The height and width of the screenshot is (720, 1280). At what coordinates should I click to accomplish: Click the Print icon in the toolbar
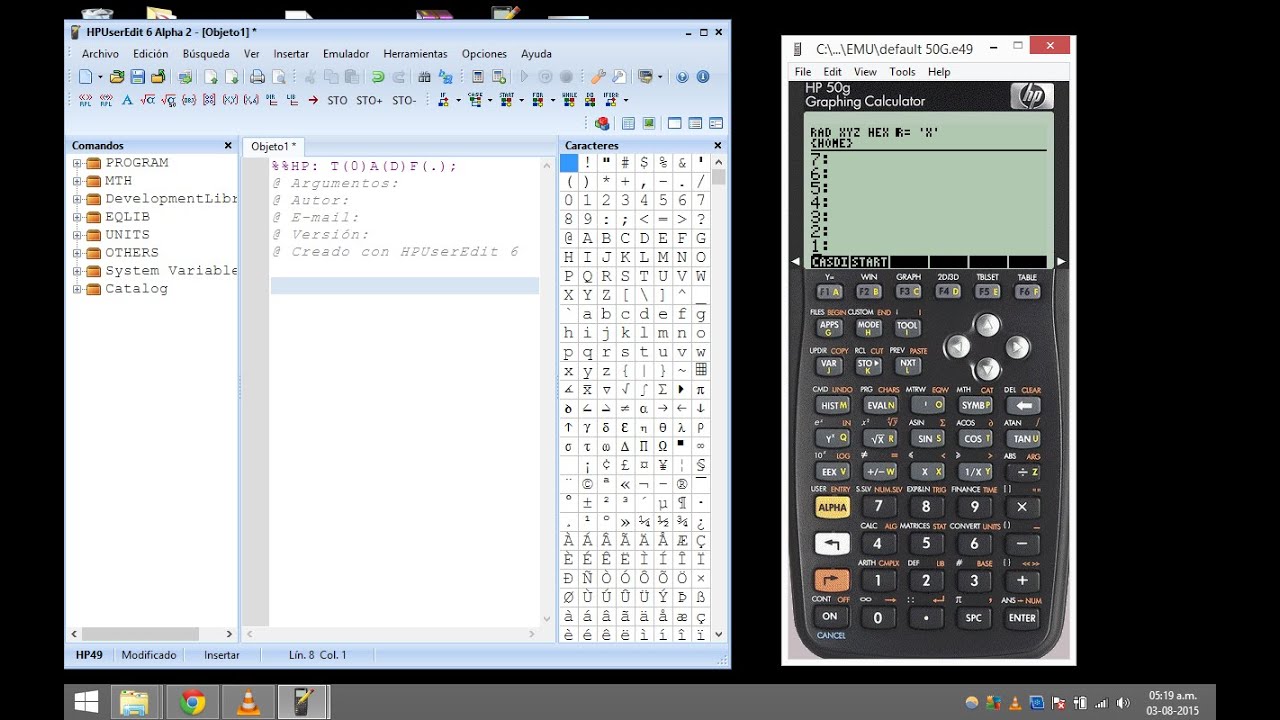point(257,77)
